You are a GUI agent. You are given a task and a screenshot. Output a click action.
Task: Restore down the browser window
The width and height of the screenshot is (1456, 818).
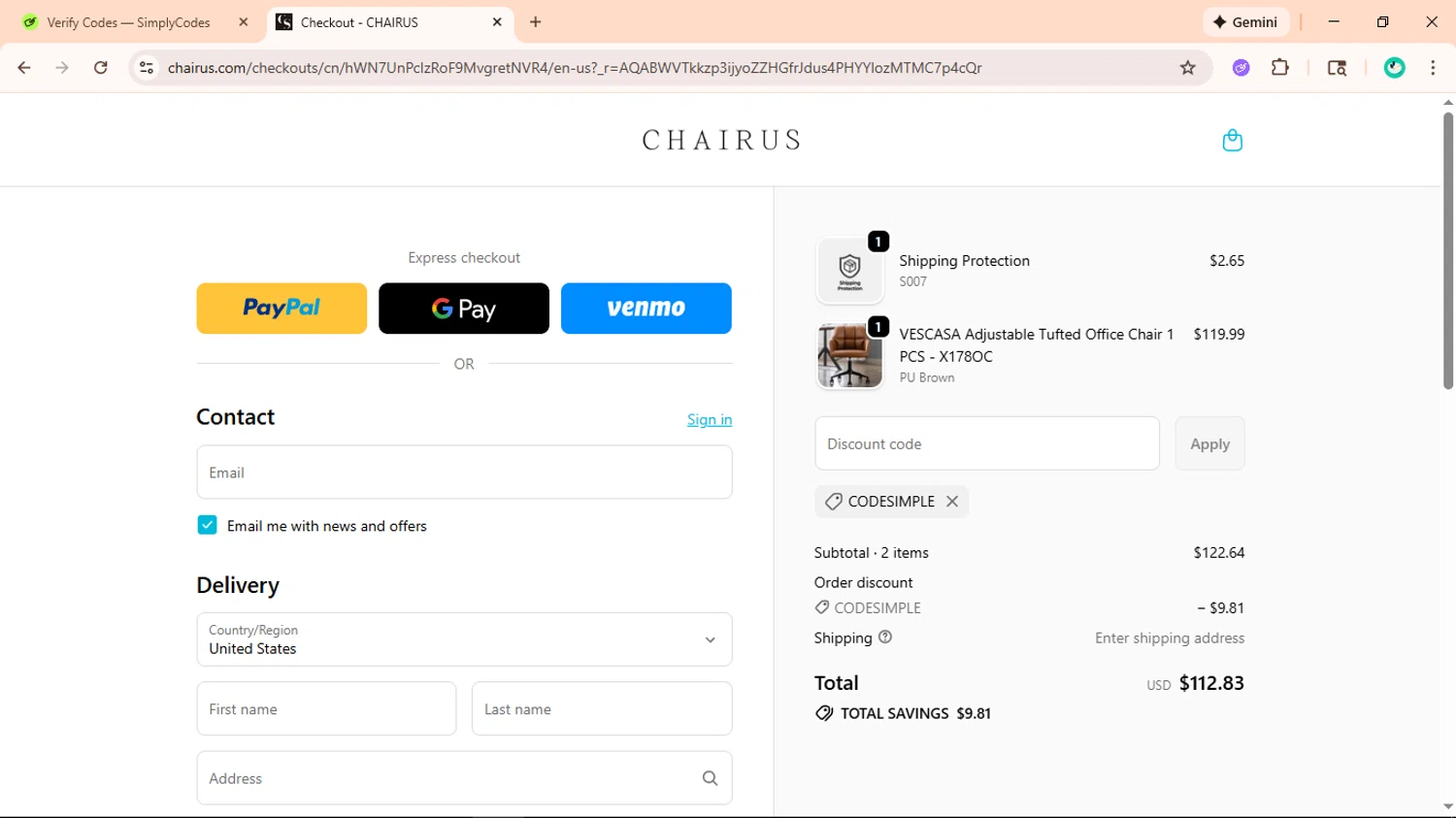point(1382,21)
